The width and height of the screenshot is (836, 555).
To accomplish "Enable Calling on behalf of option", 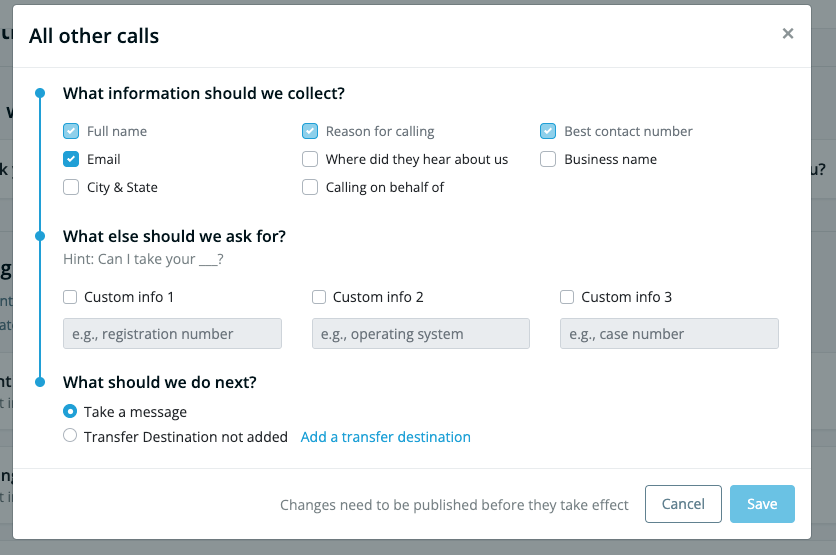I will pos(310,187).
